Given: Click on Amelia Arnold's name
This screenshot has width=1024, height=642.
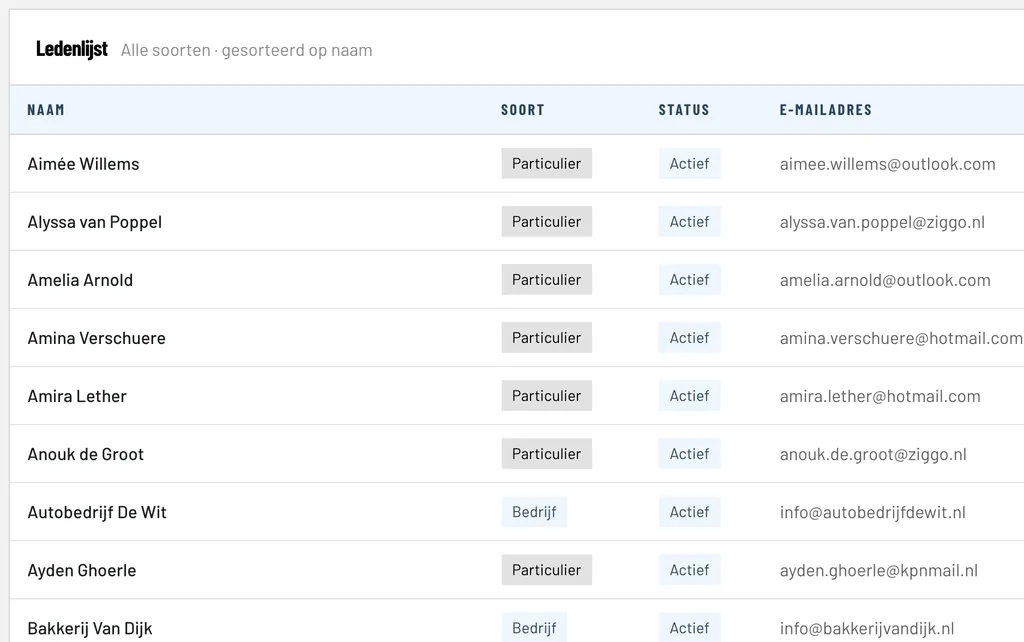Looking at the screenshot, I should click(x=80, y=280).
